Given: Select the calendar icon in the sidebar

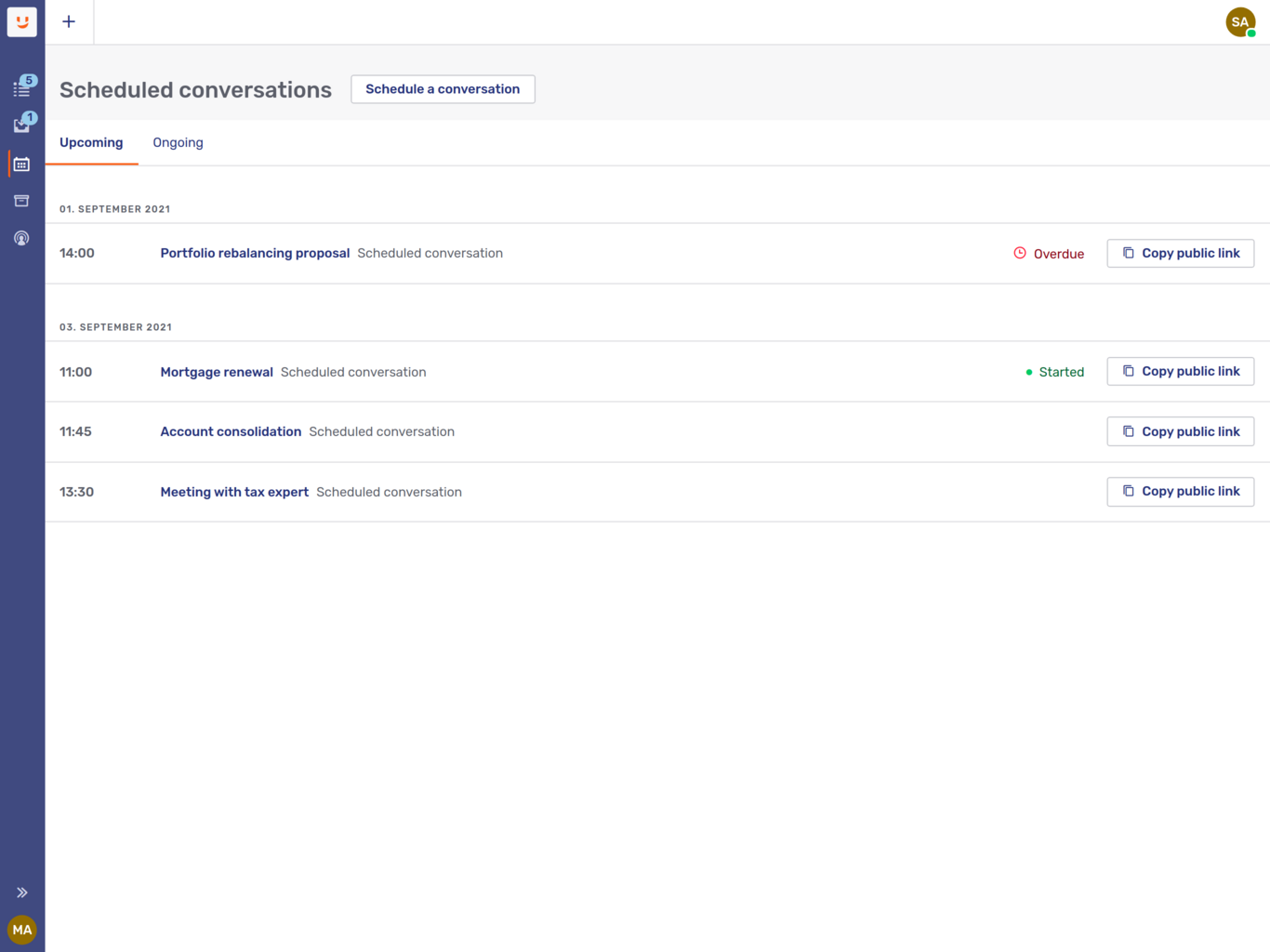Looking at the screenshot, I should [x=21, y=164].
